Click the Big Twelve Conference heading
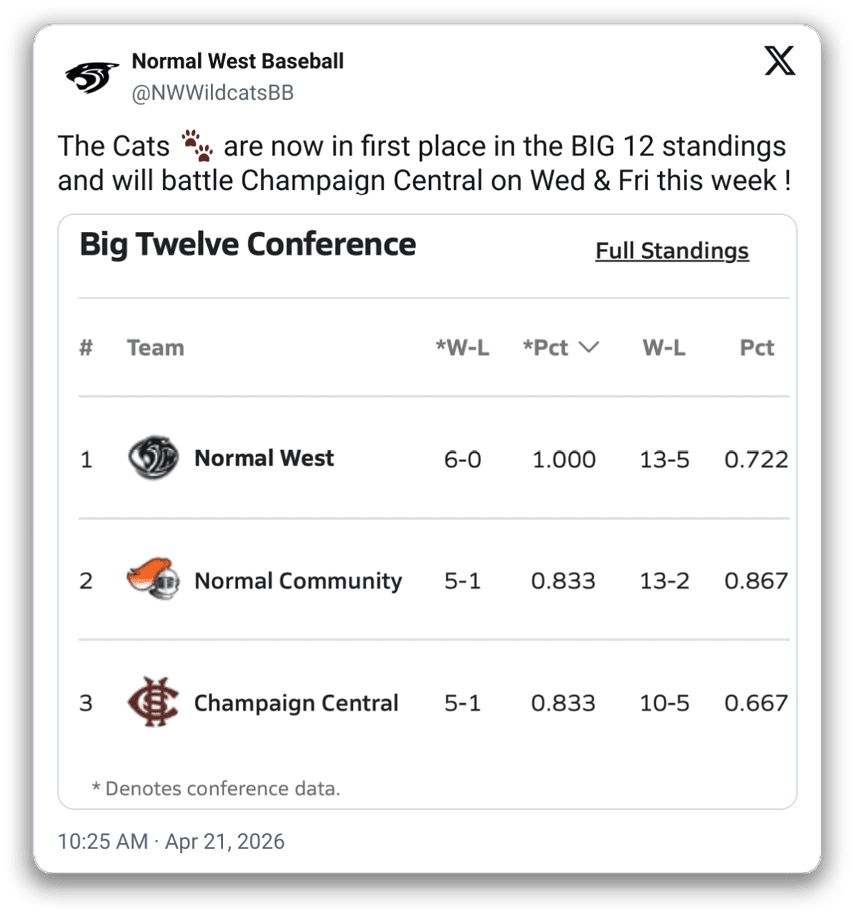The image size is (854, 915). [x=247, y=245]
